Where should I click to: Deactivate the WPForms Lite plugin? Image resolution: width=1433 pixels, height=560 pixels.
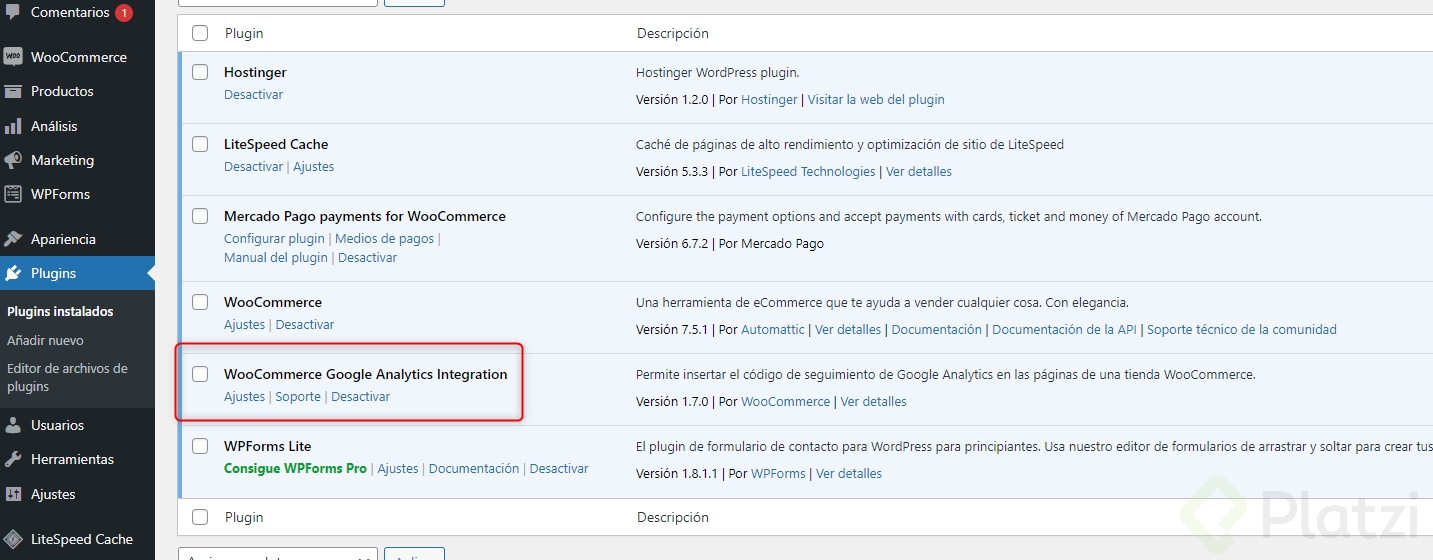point(559,469)
